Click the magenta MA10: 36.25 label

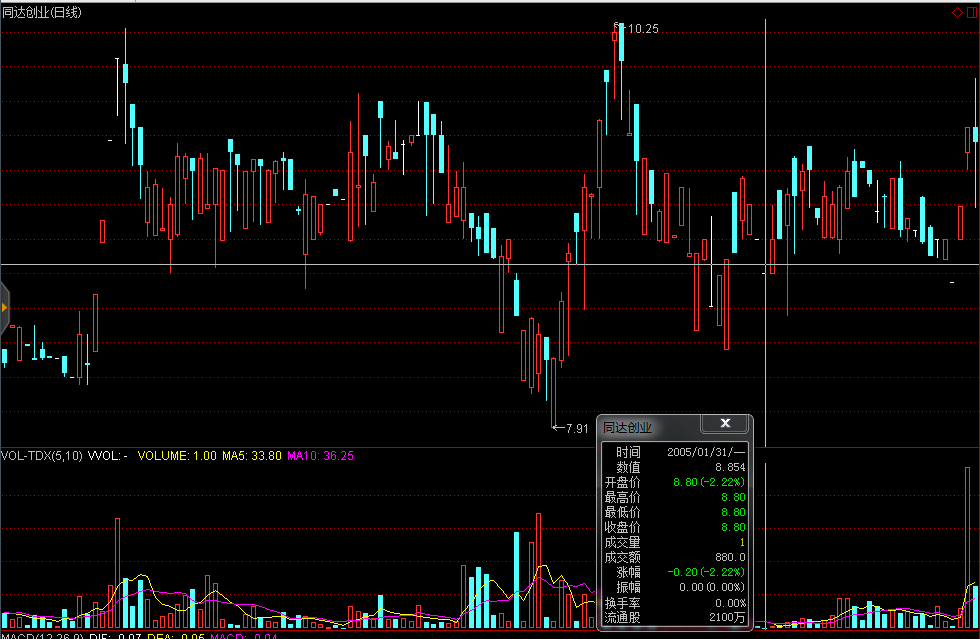click(320, 456)
